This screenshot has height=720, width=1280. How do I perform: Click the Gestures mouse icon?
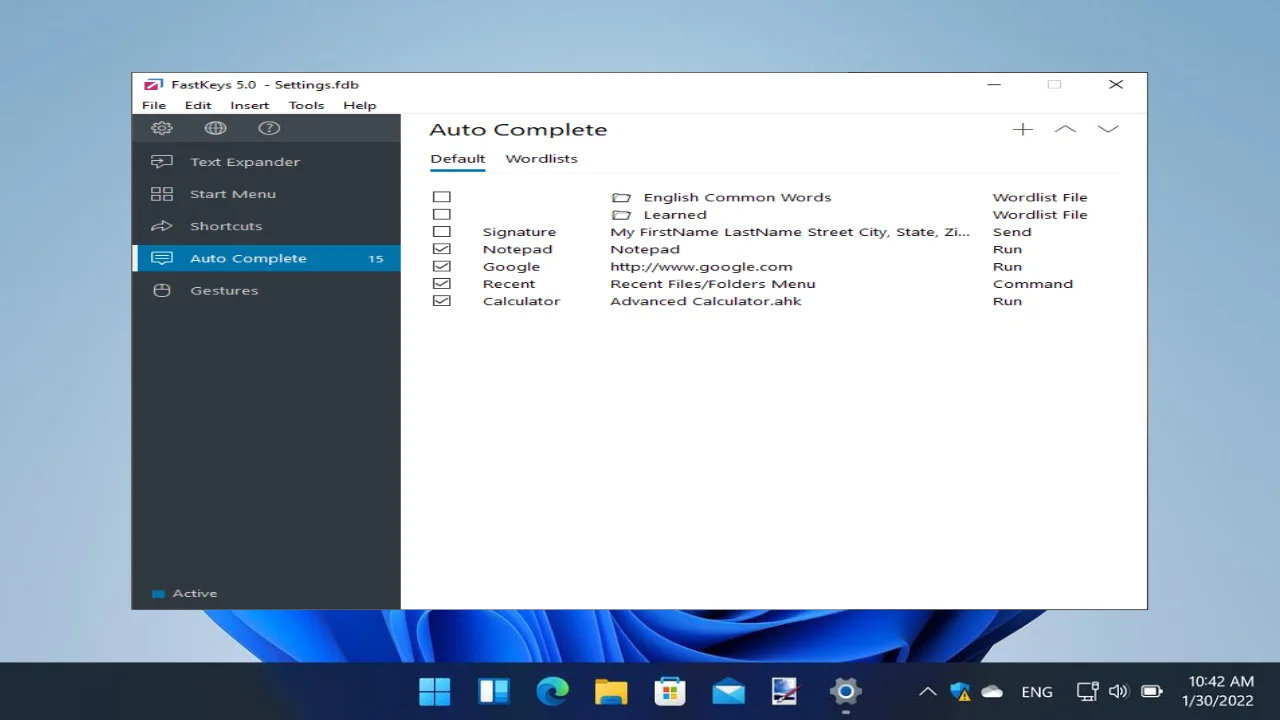pos(162,290)
